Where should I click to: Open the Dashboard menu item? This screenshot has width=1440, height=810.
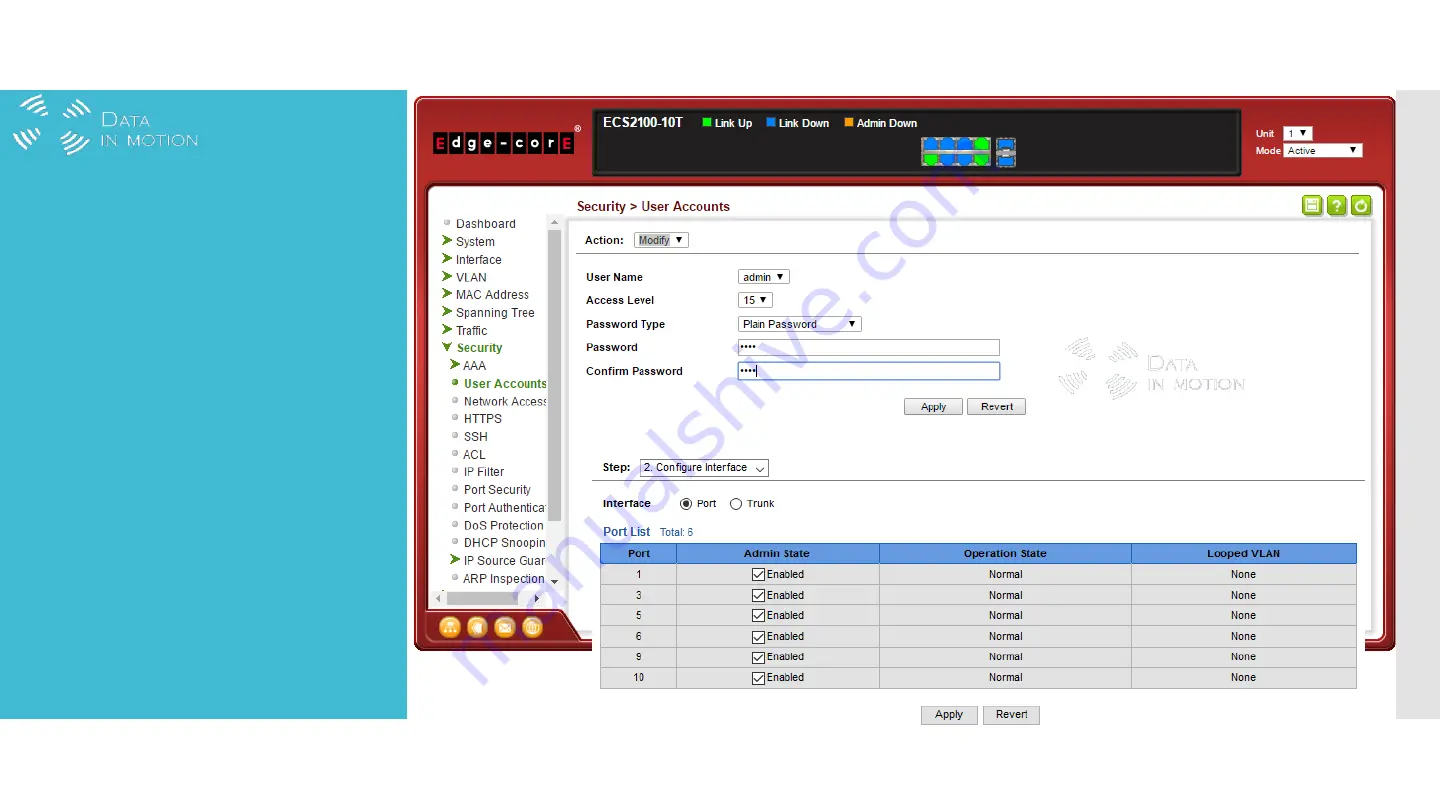[x=486, y=224]
